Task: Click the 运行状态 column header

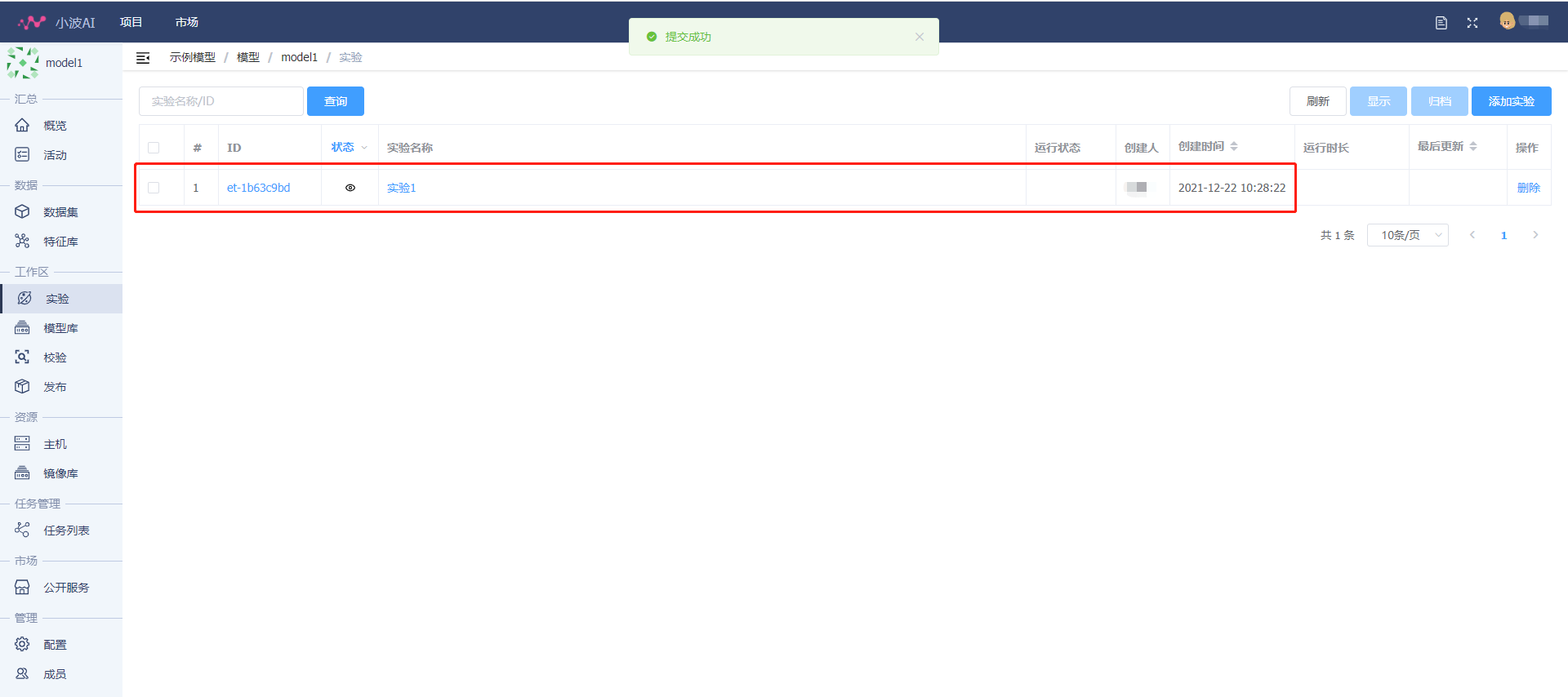Action: point(1058,148)
